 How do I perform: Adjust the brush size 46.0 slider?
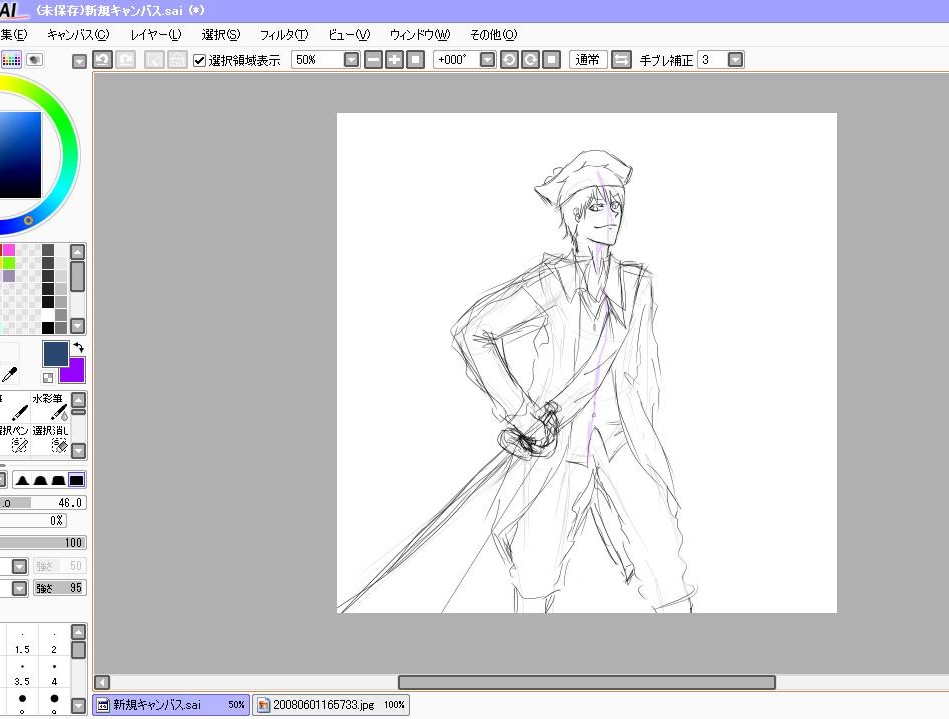[x=42, y=503]
